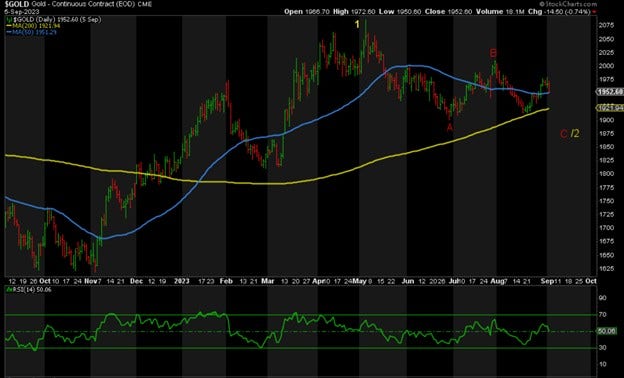The image size is (624, 378).
Task: Click the RSI 10 level axis label
Action: pyautogui.click(x=603, y=364)
